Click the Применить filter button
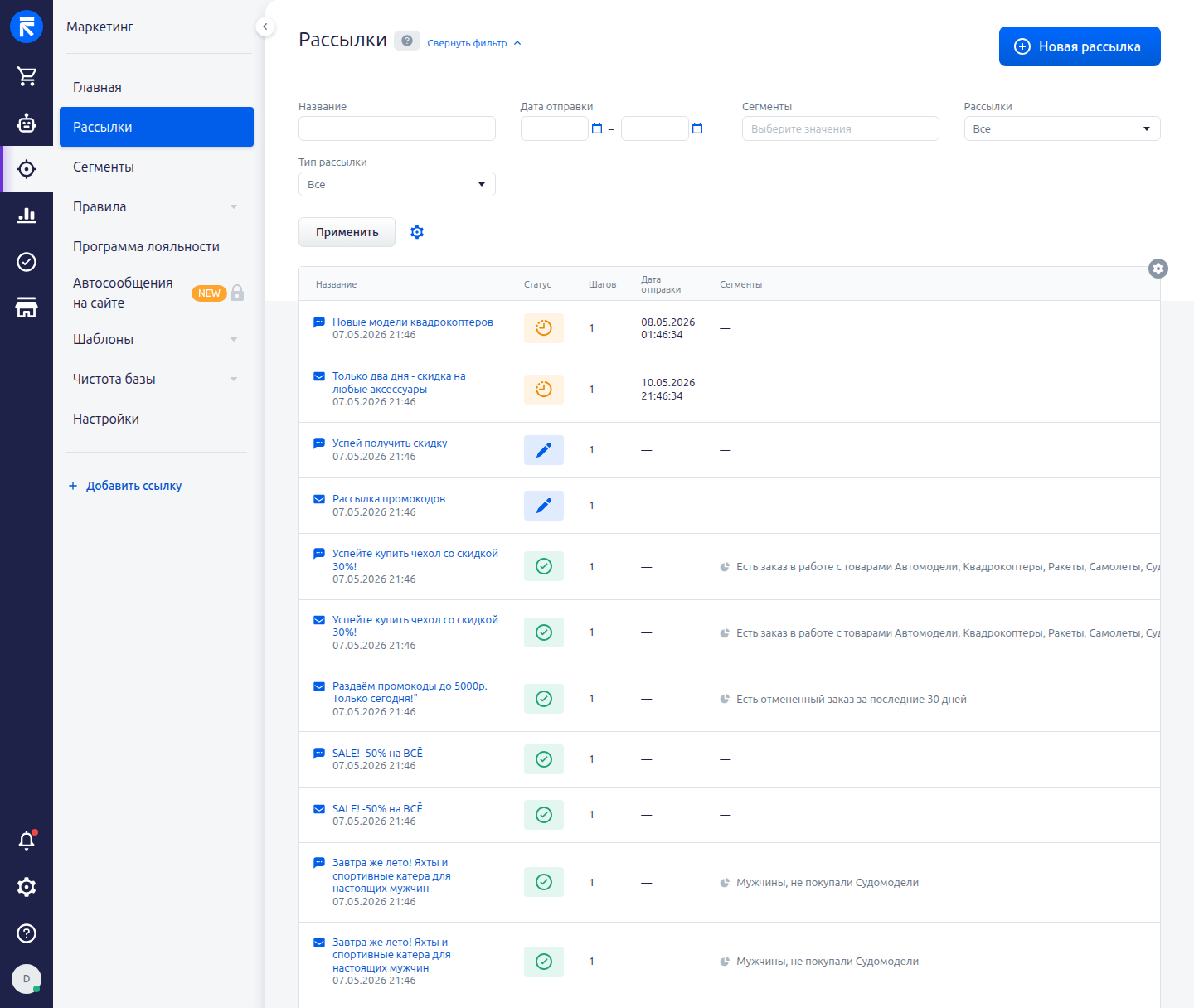The height and width of the screenshot is (1008, 1194). pyautogui.click(x=347, y=232)
